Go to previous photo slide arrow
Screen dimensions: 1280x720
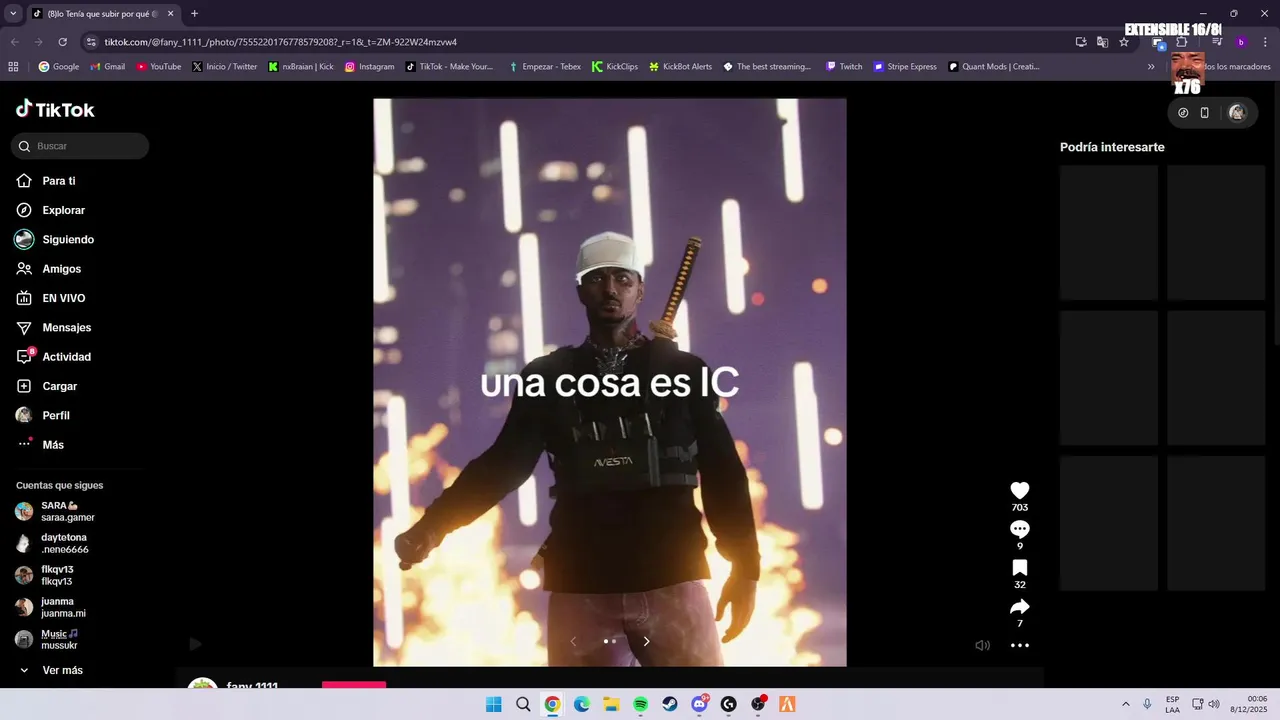coord(573,641)
